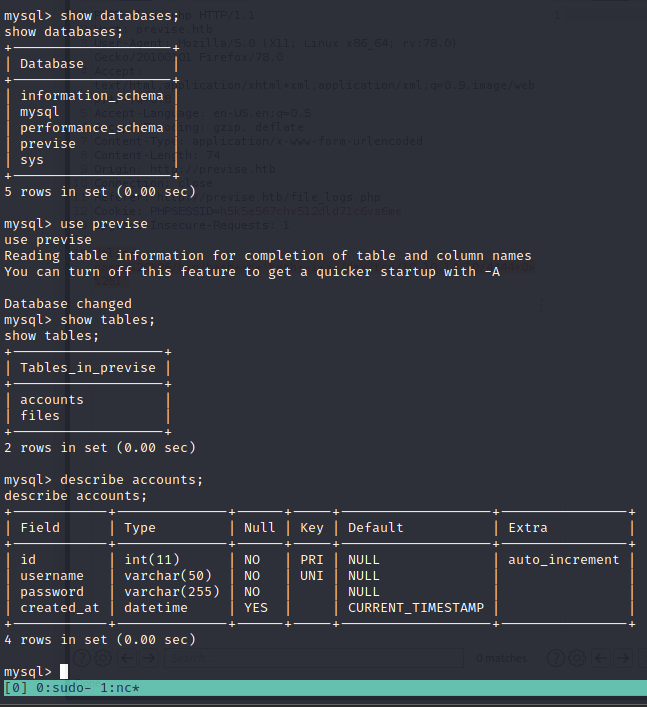Select the auto_increment value
The image size is (647, 707).
point(564,560)
